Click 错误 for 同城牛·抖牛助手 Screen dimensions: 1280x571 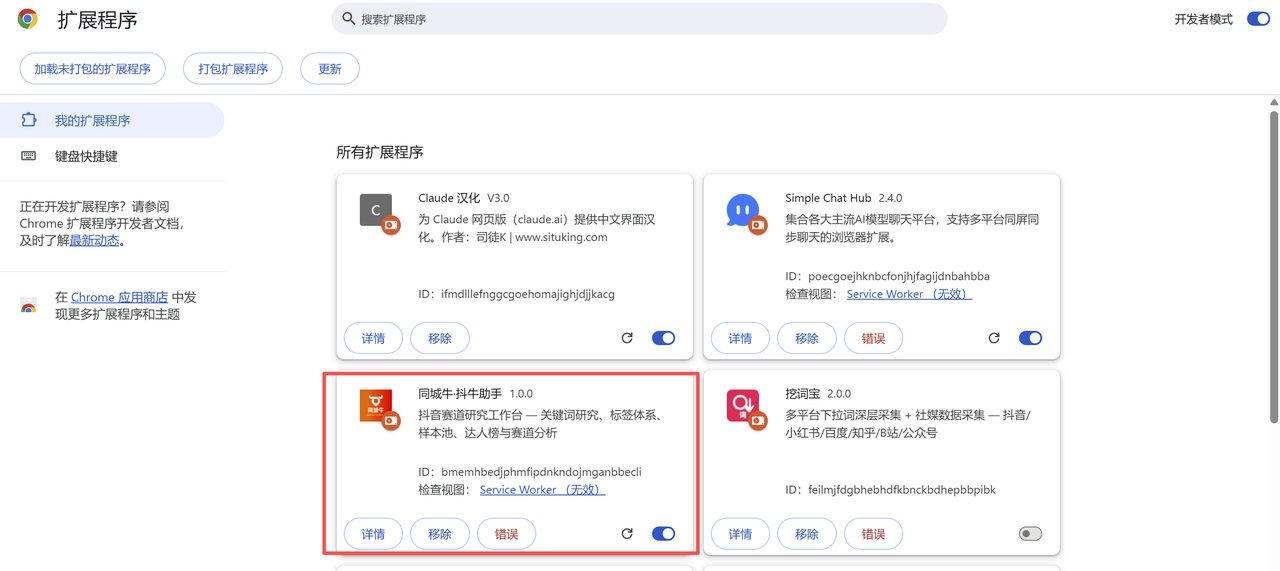click(x=507, y=534)
